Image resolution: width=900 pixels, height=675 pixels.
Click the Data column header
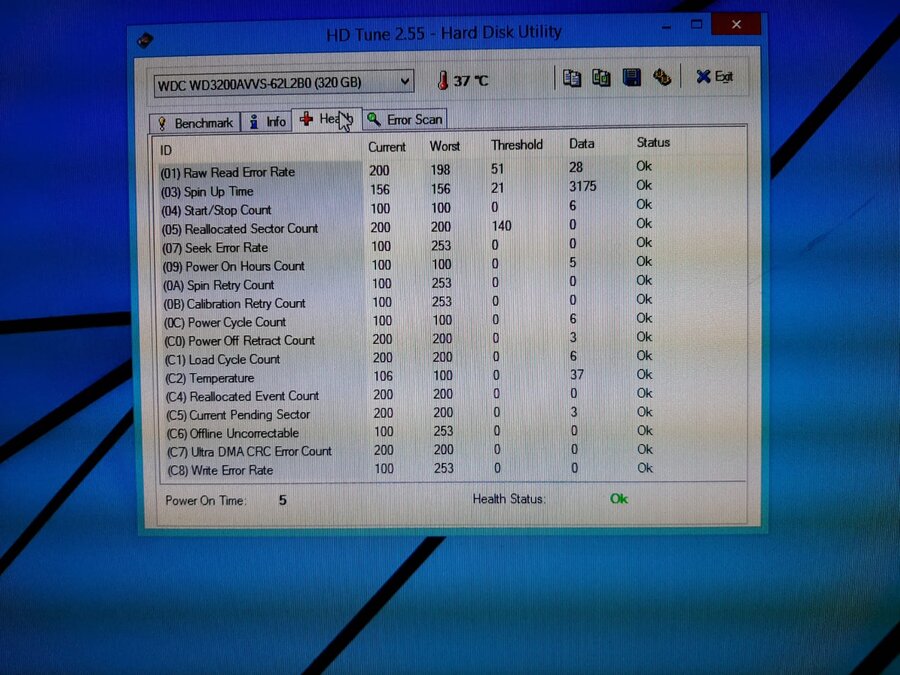click(x=581, y=143)
